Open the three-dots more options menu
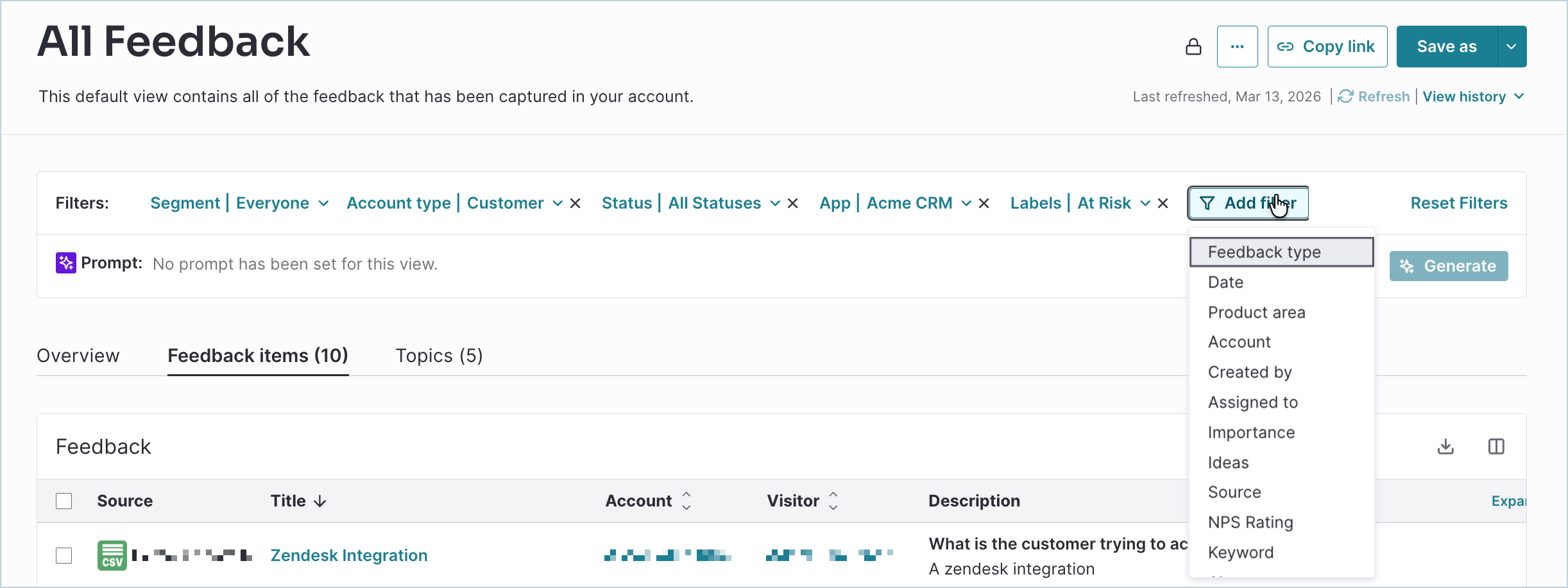This screenshot has height=588, width=1568. coord(1237,47)
